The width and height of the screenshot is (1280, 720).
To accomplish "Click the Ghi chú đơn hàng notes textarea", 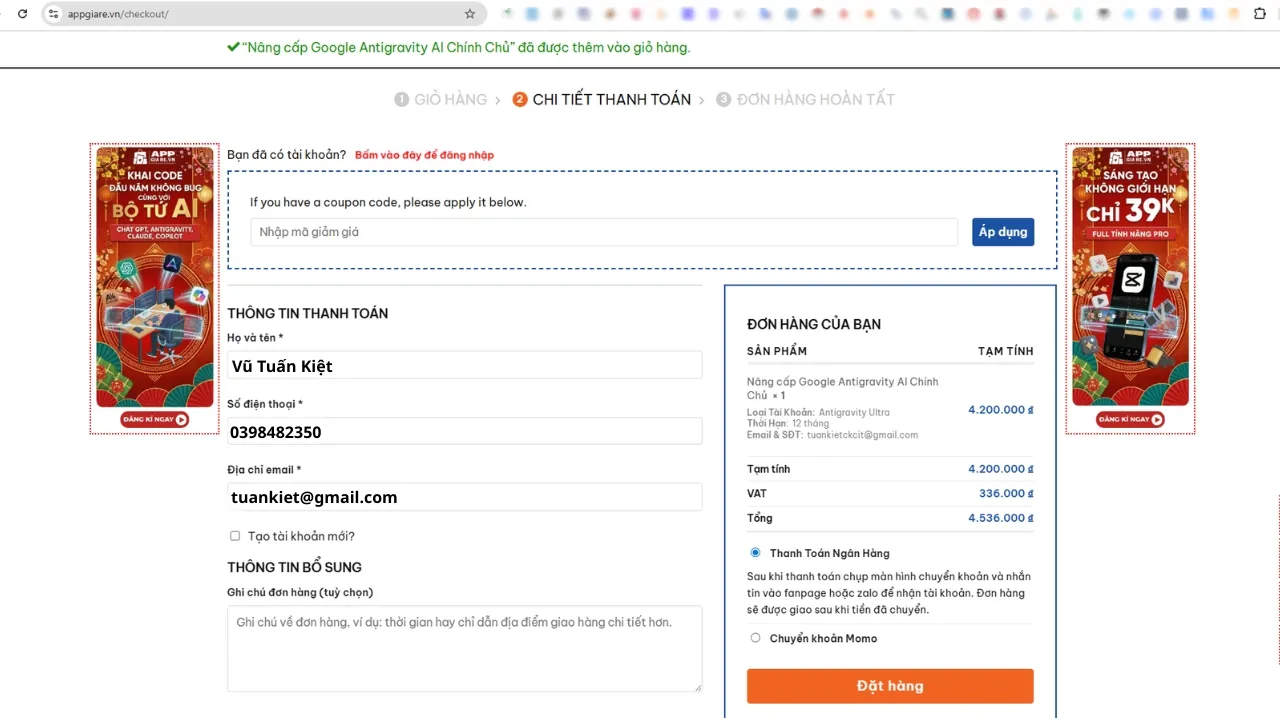I will tap(464, 648).
